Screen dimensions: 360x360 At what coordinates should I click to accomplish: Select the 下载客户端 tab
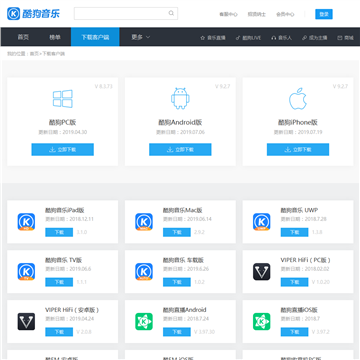click(x=95, y=37)
